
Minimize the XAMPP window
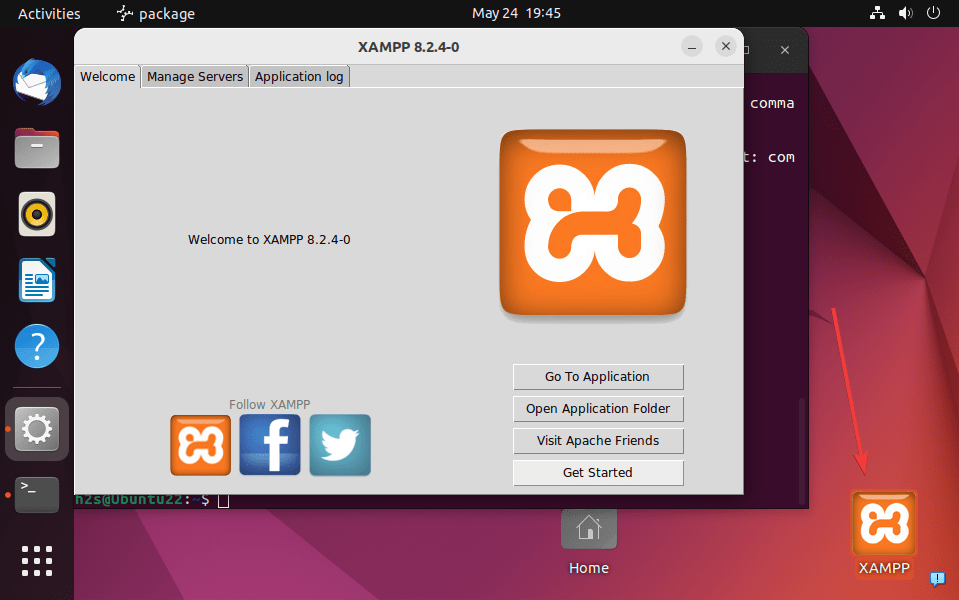692,46
